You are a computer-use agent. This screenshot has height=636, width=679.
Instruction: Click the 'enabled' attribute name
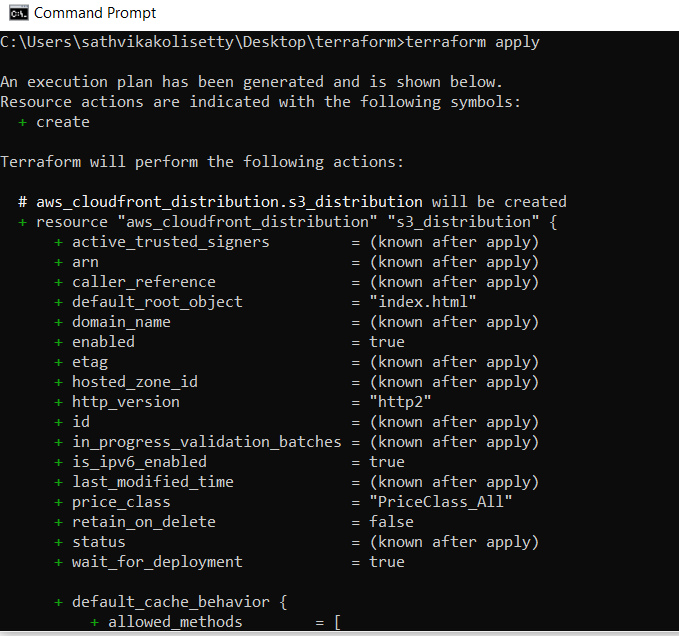coord(103,342)
